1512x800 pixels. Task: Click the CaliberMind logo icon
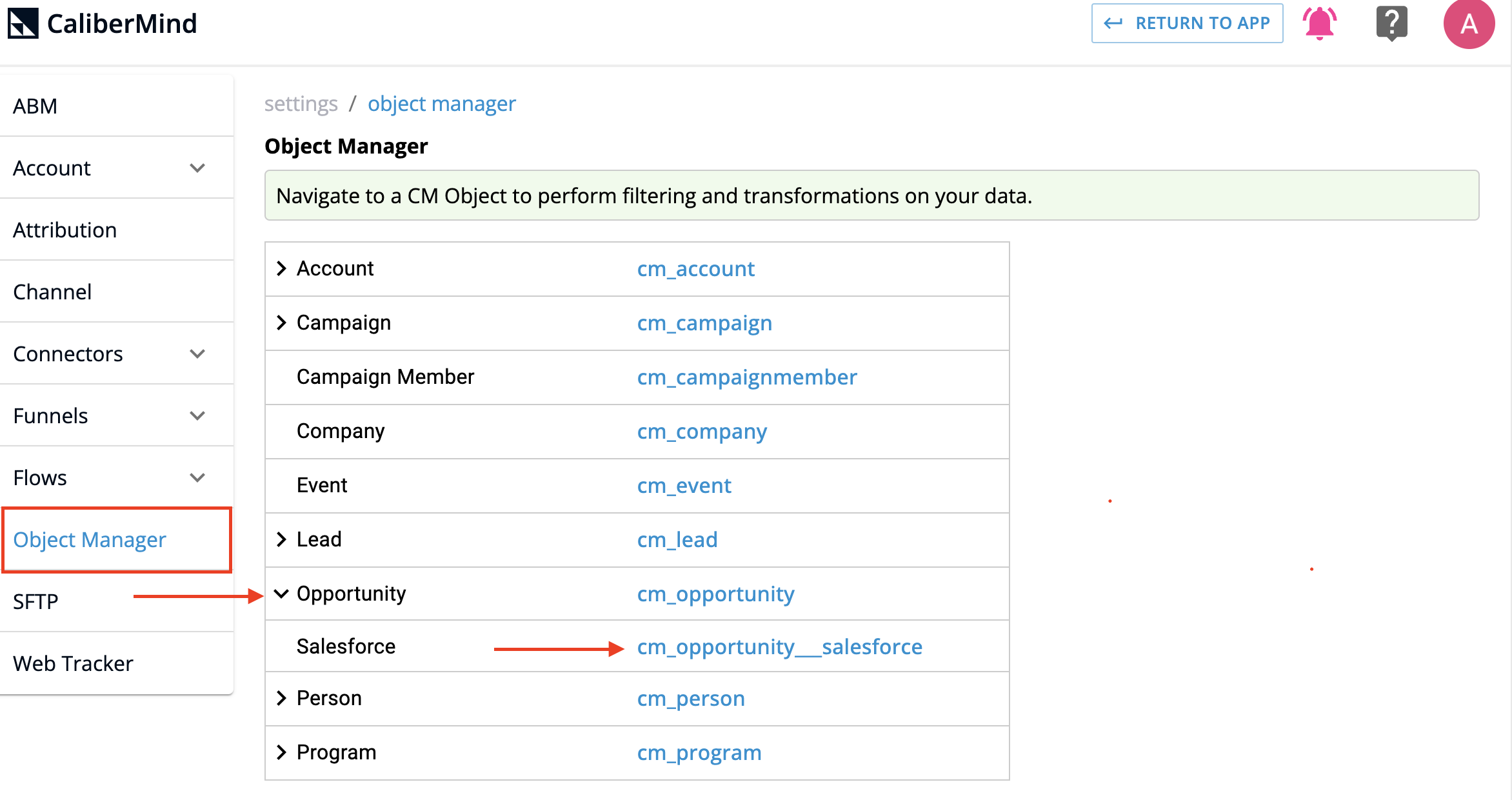(23, 24)
